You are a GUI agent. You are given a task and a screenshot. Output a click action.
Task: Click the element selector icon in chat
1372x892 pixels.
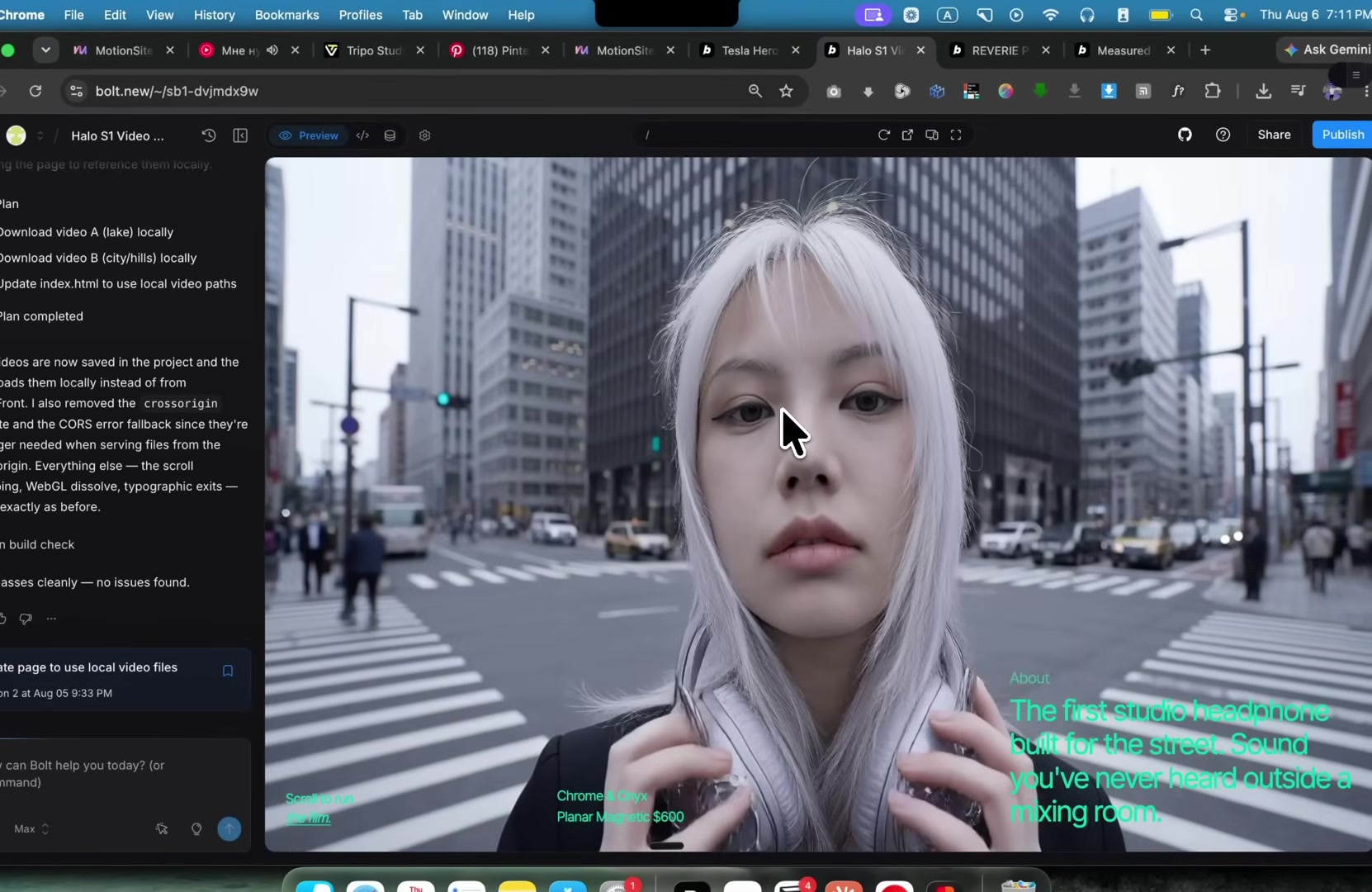(162, 828)
